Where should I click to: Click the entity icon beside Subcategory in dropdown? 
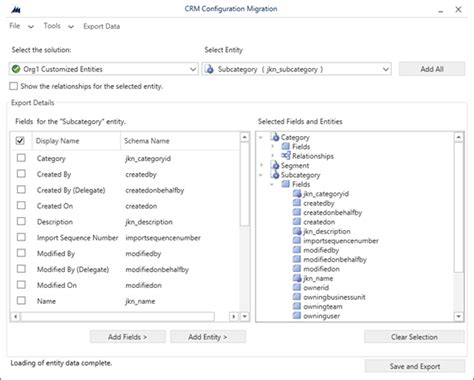click(x=210, y=69)
